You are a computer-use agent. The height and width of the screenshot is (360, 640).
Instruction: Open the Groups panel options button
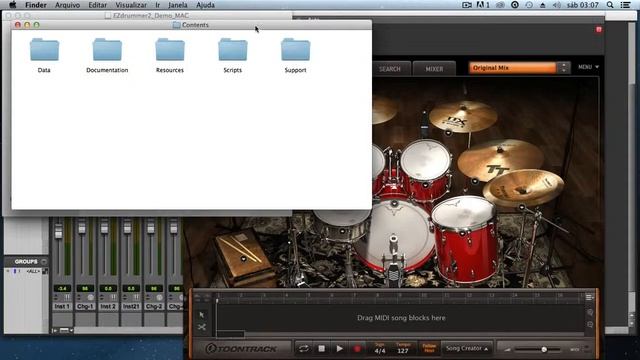coord(44,262)
